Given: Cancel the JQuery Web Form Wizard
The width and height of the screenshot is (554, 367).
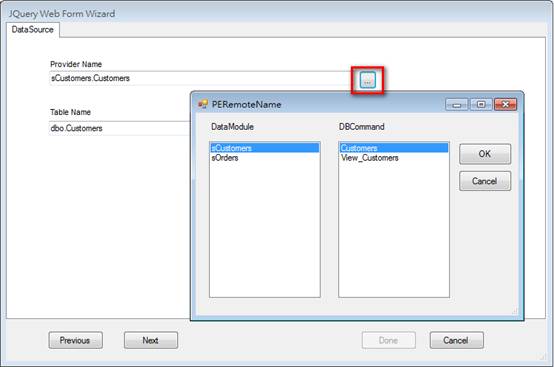Looking at the screenshot, I should (x=456, y=340).
